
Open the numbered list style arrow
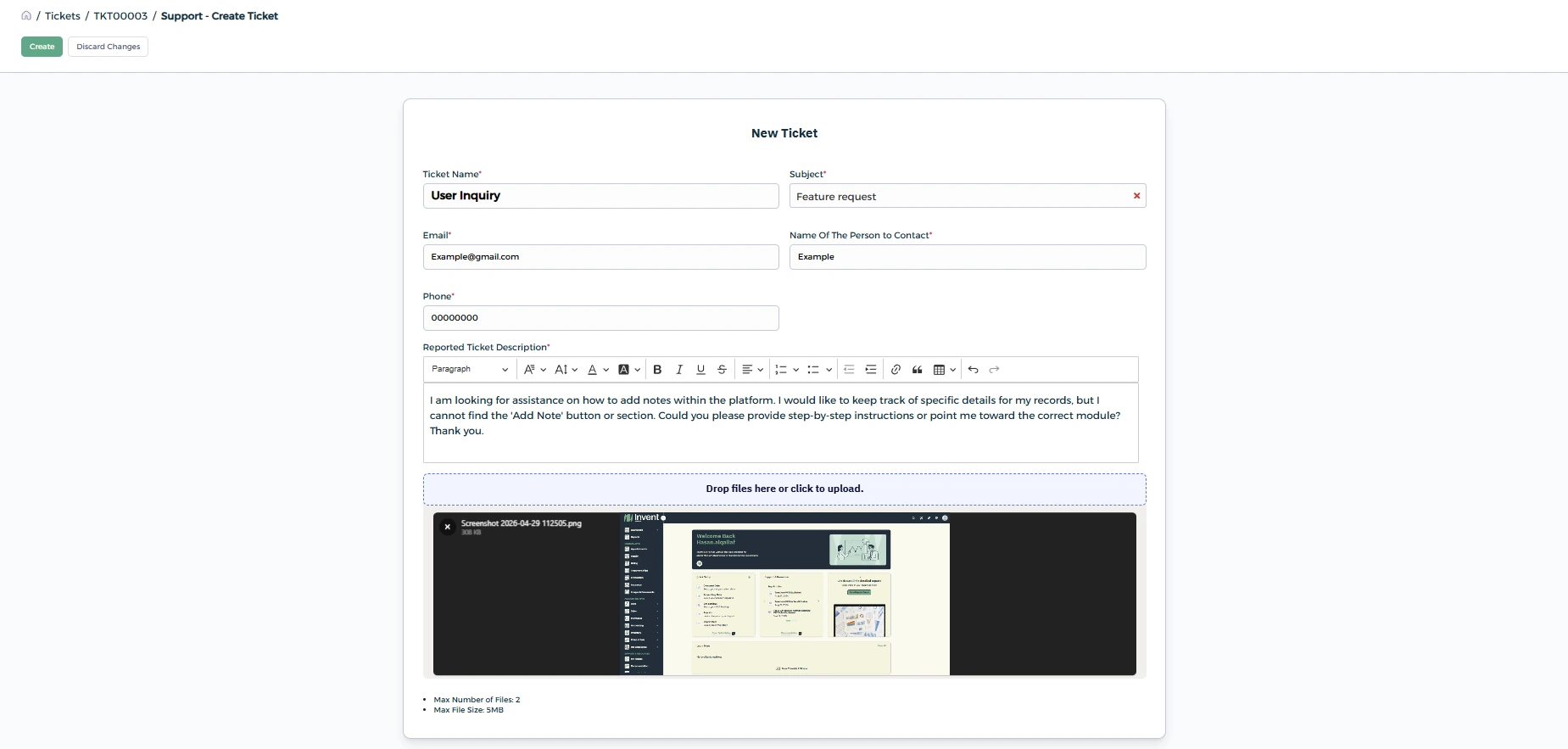(x=795, y=370)
